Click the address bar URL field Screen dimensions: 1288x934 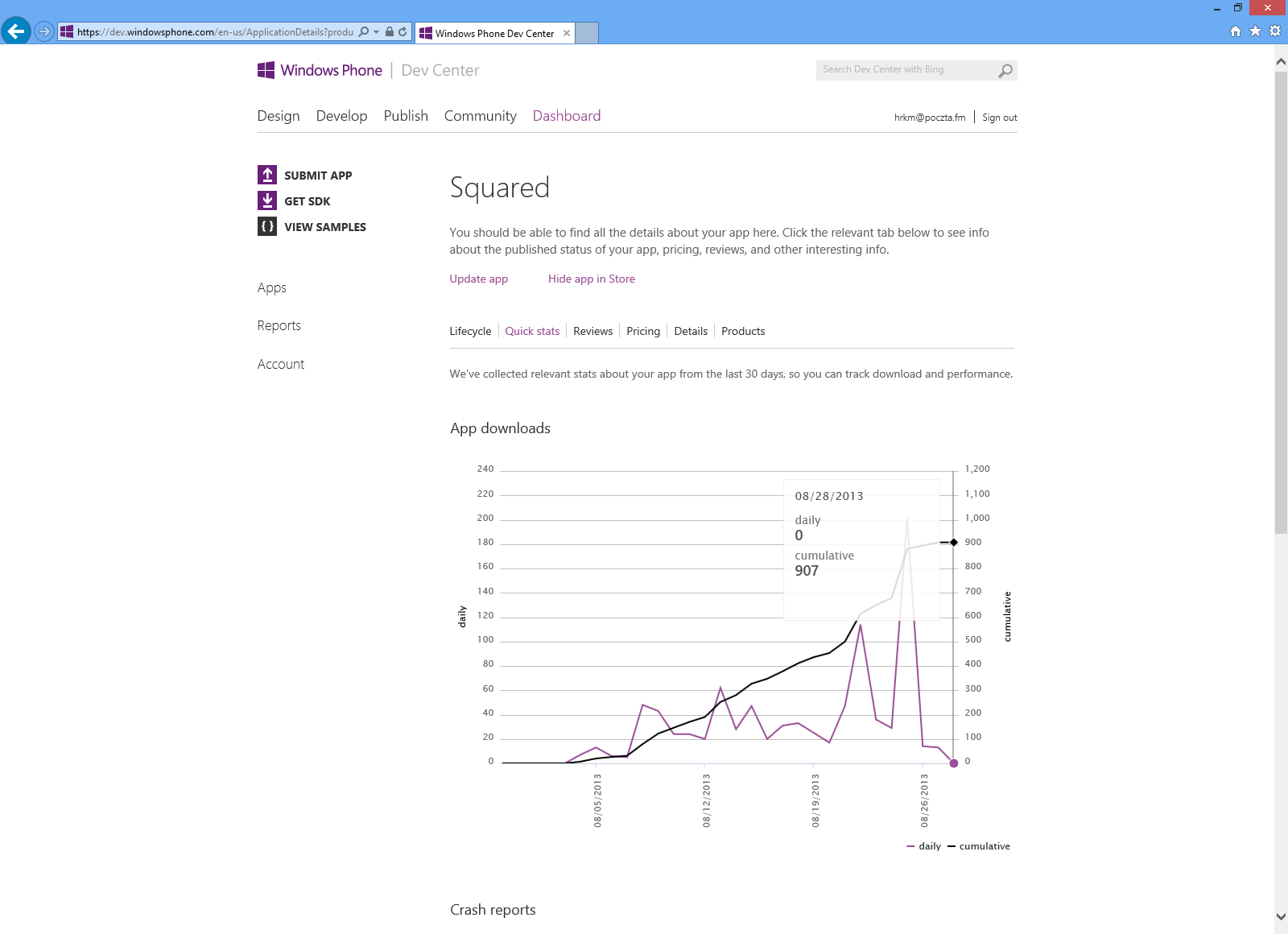(215, 32)
